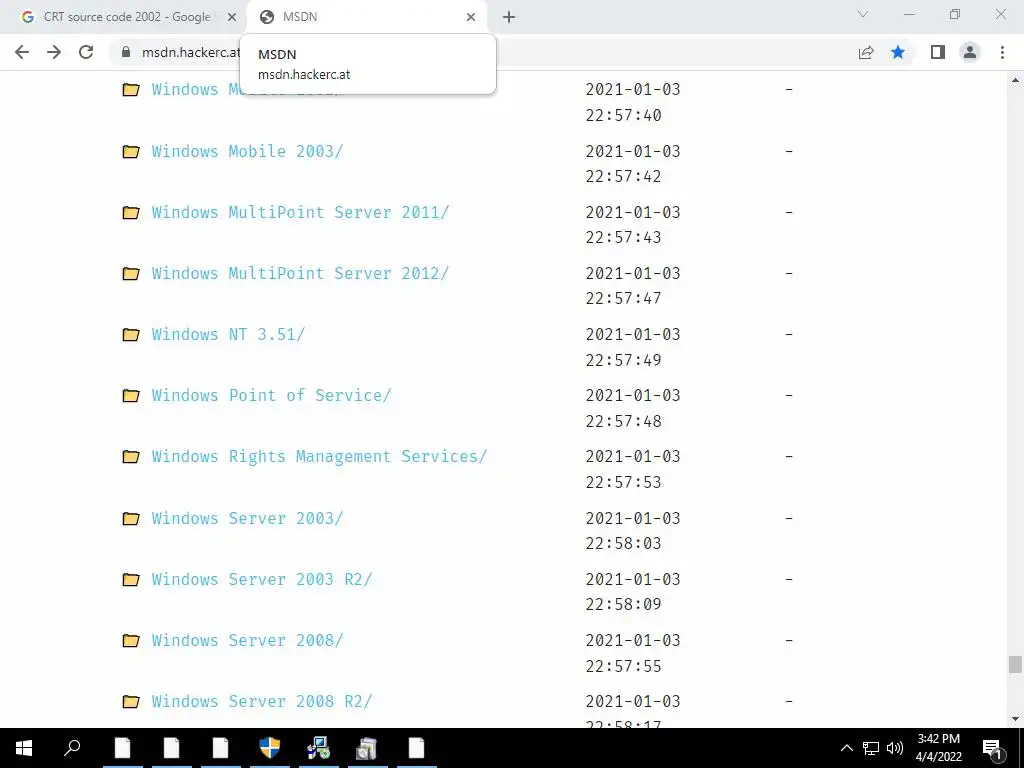Open Windows Rights Management Services/ link
This screenshot has width=1024, height=768.
(x=319, y=456)
